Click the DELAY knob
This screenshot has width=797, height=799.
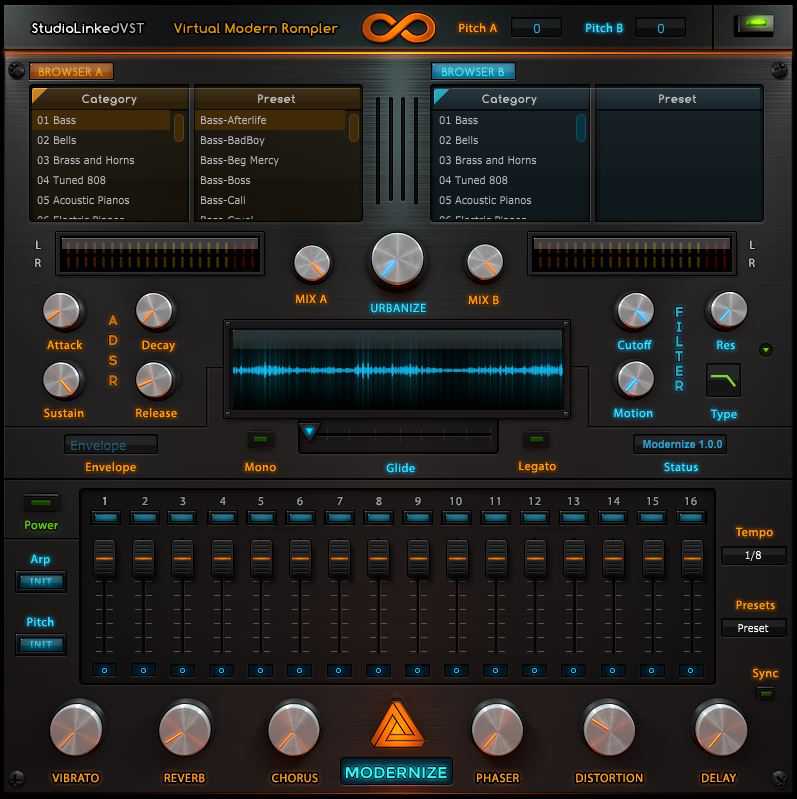tap(721, 731)
